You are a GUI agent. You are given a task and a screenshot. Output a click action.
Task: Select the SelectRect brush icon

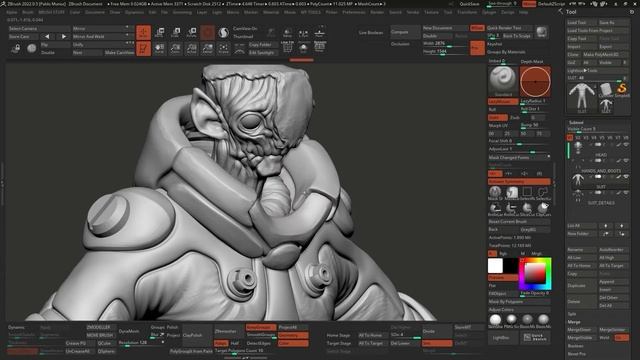coord(527,192)
